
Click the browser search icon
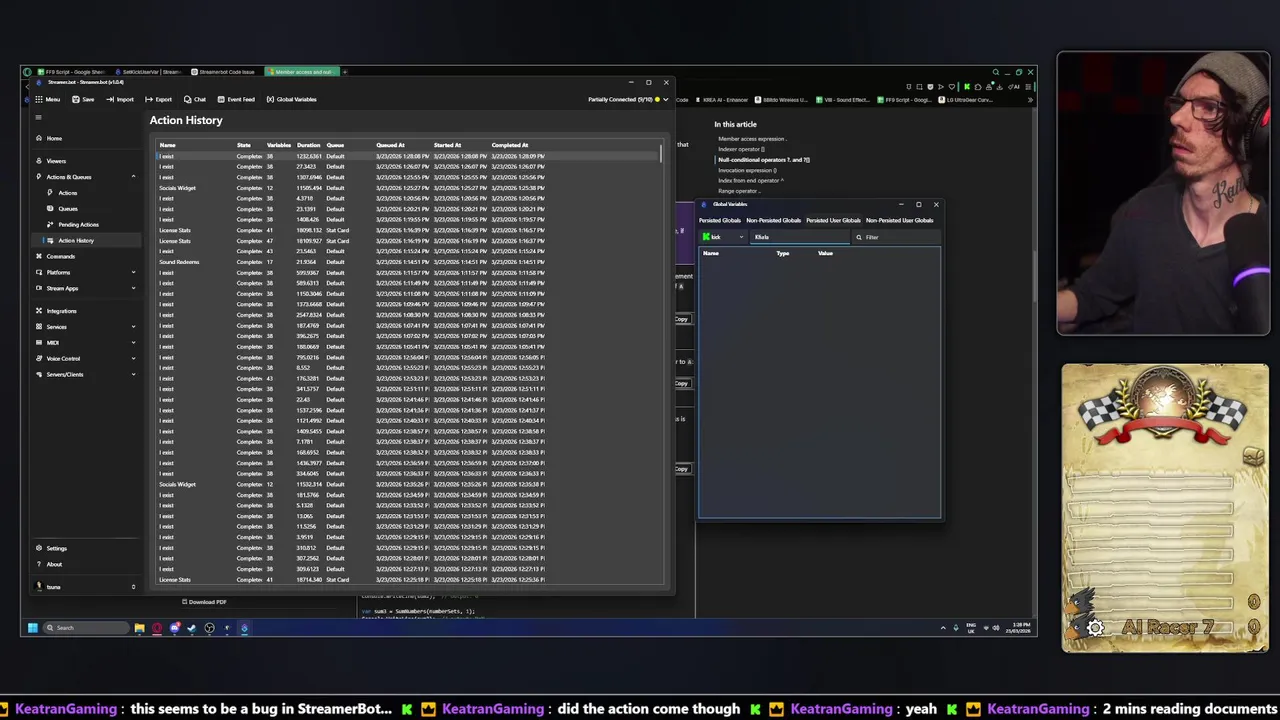996,72
